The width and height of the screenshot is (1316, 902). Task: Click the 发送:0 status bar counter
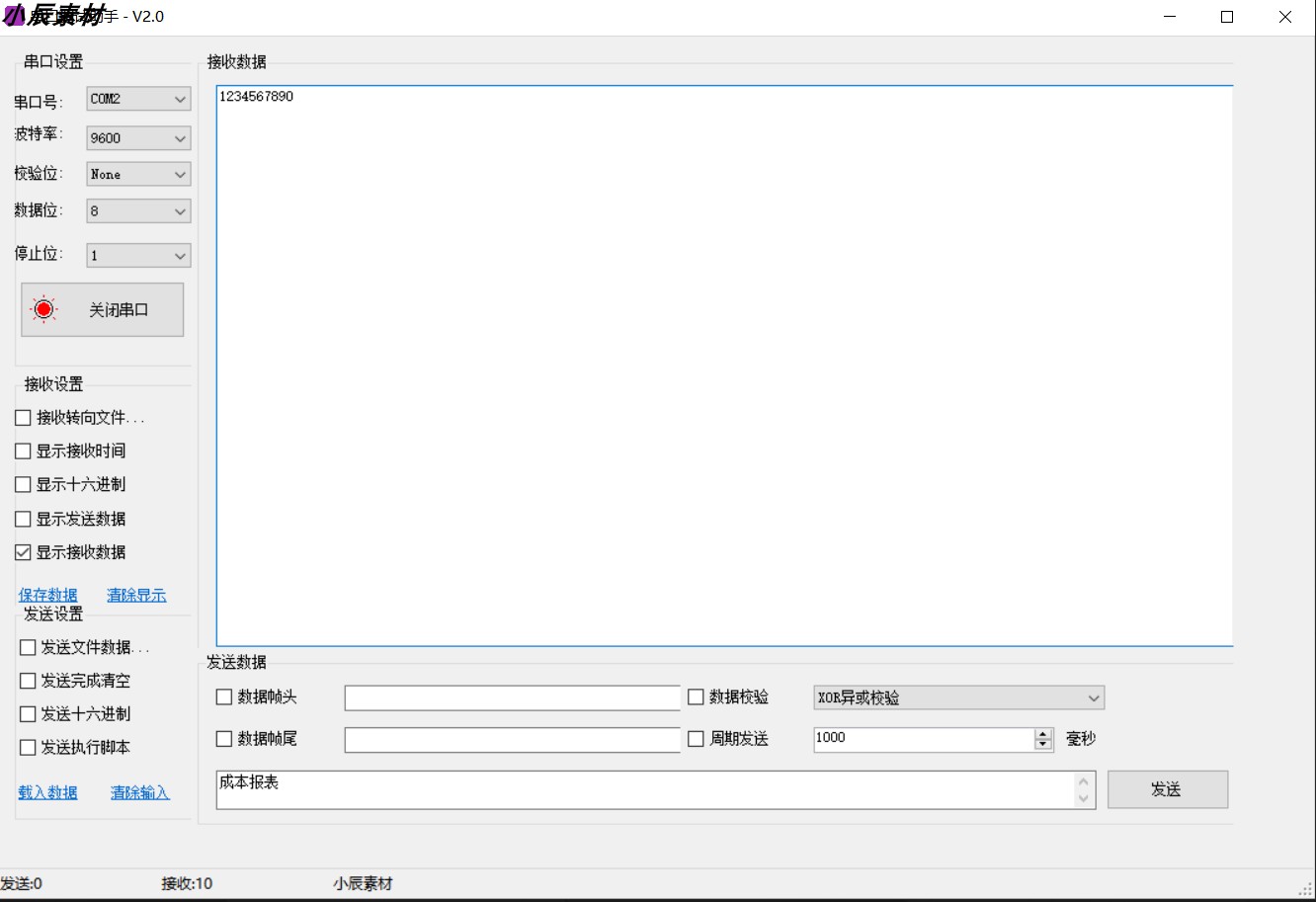[x=21, y=883]
